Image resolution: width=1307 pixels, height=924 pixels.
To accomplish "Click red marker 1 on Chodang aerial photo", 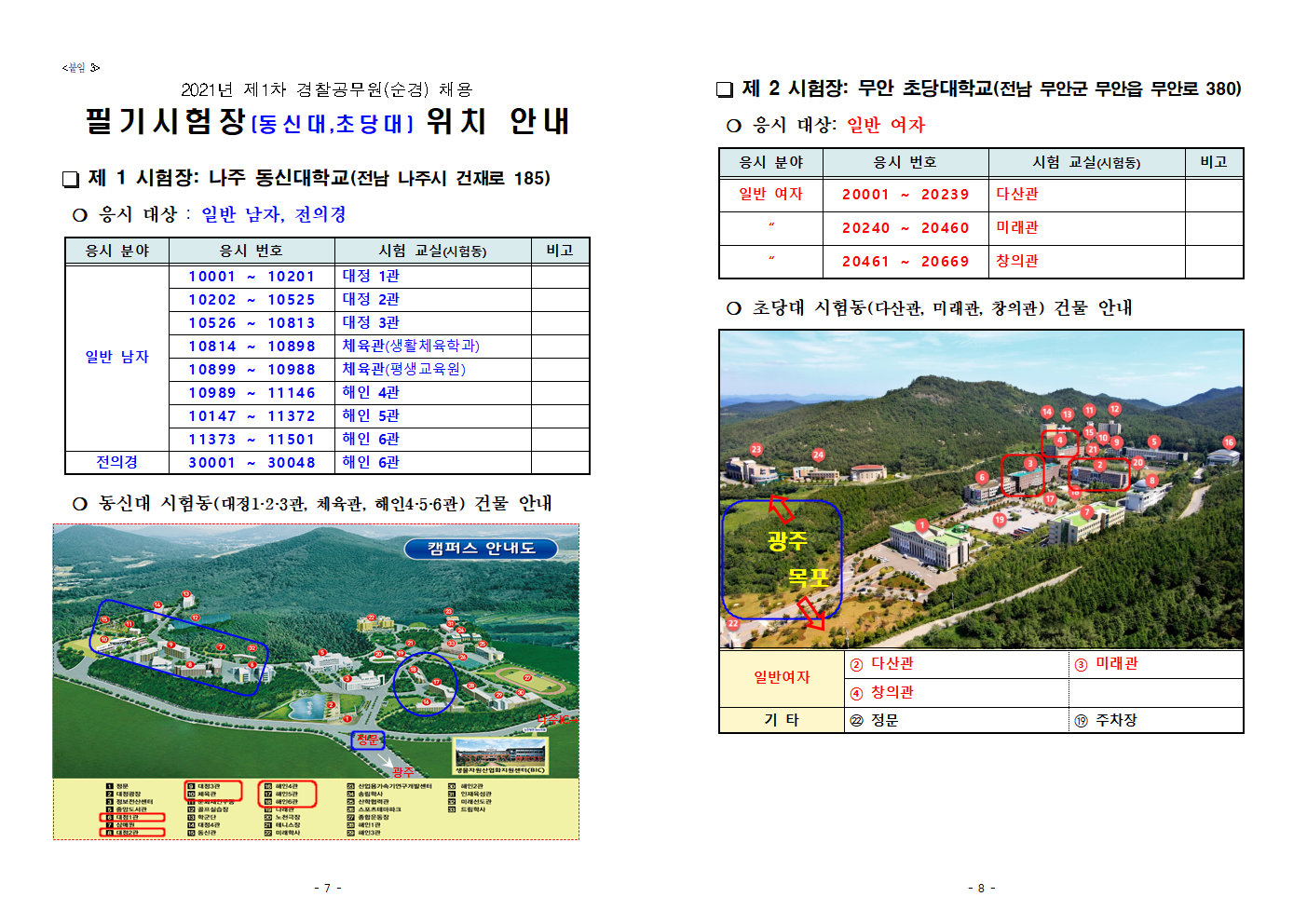I will click(x=921, y=525).
